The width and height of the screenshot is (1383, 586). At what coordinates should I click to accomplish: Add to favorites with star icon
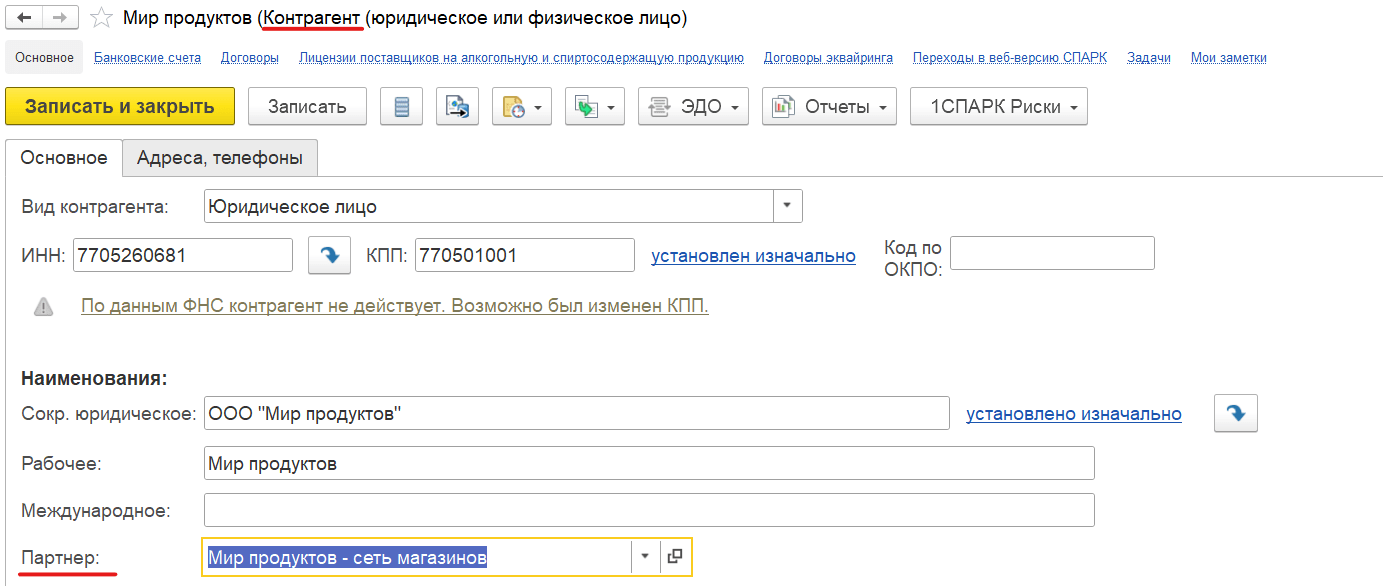100,18
